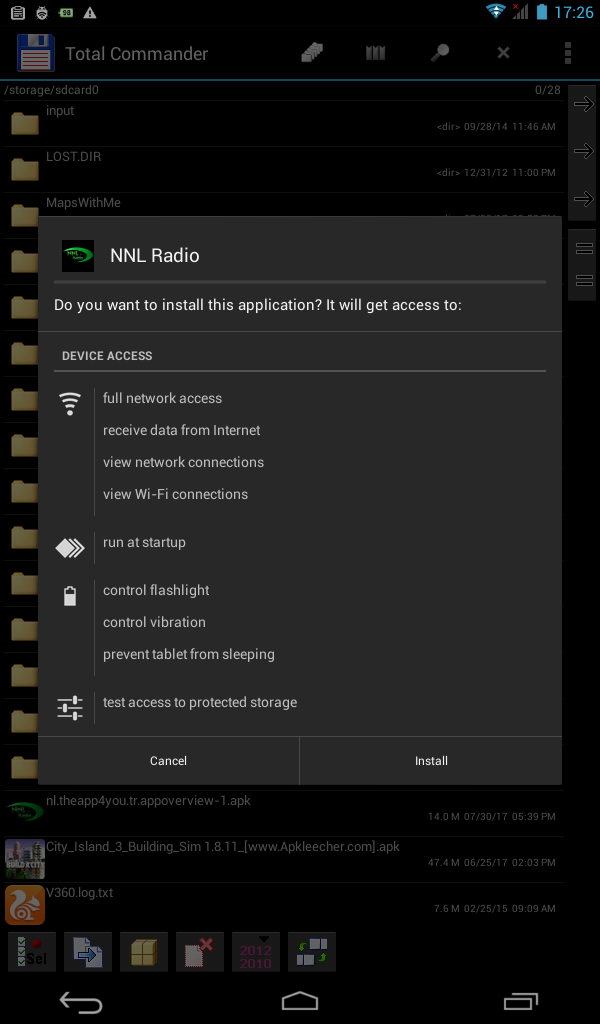Open the MapsWithMe folder

tap(282, 204)
